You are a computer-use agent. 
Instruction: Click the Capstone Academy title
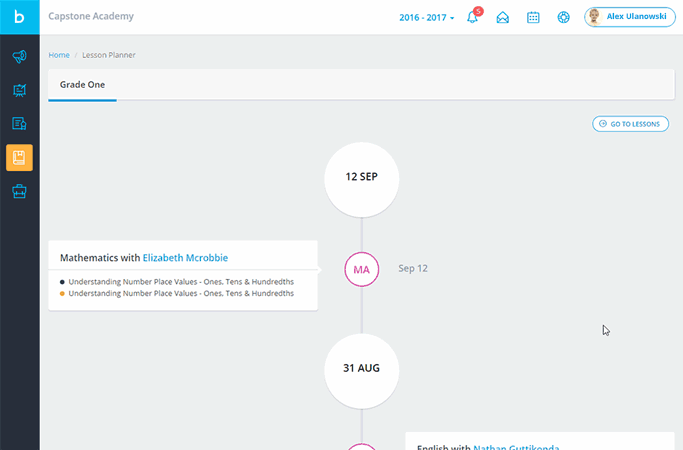point(91,16)
